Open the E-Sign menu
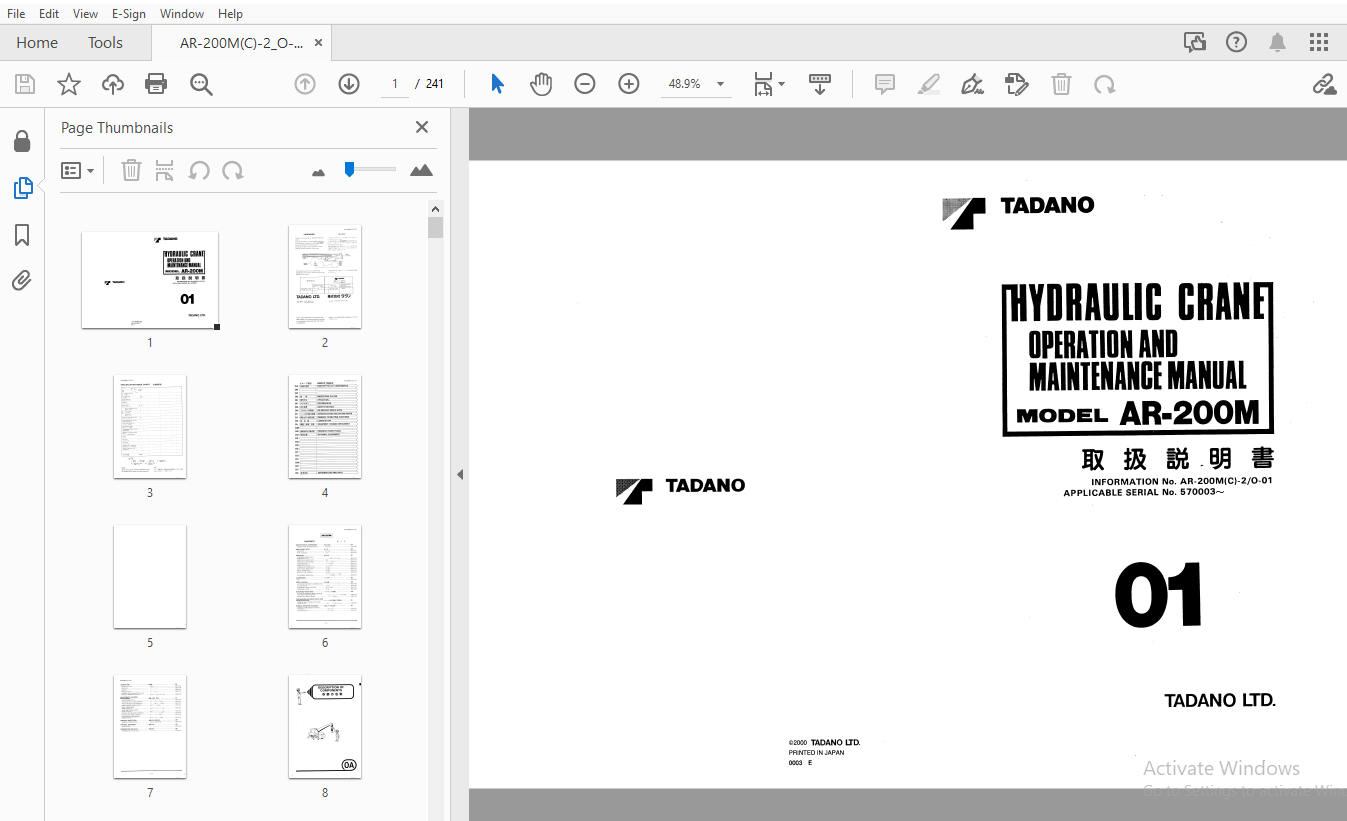 [129, 14]
